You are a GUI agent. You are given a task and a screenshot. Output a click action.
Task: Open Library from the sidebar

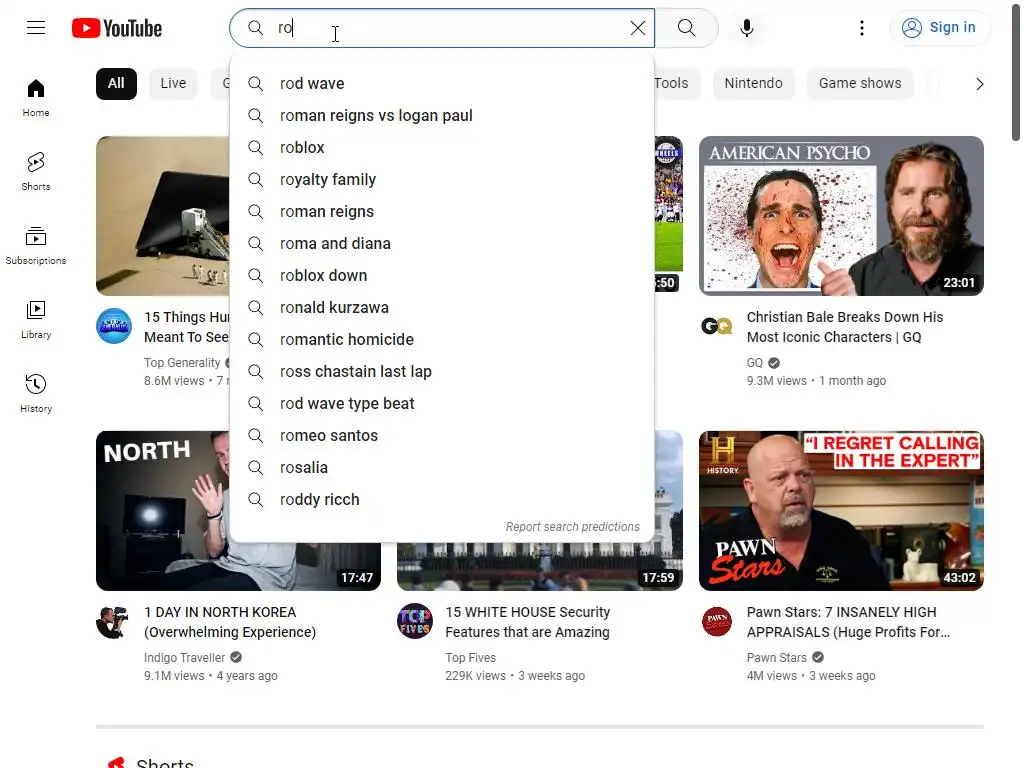click(x=36, y=320)
